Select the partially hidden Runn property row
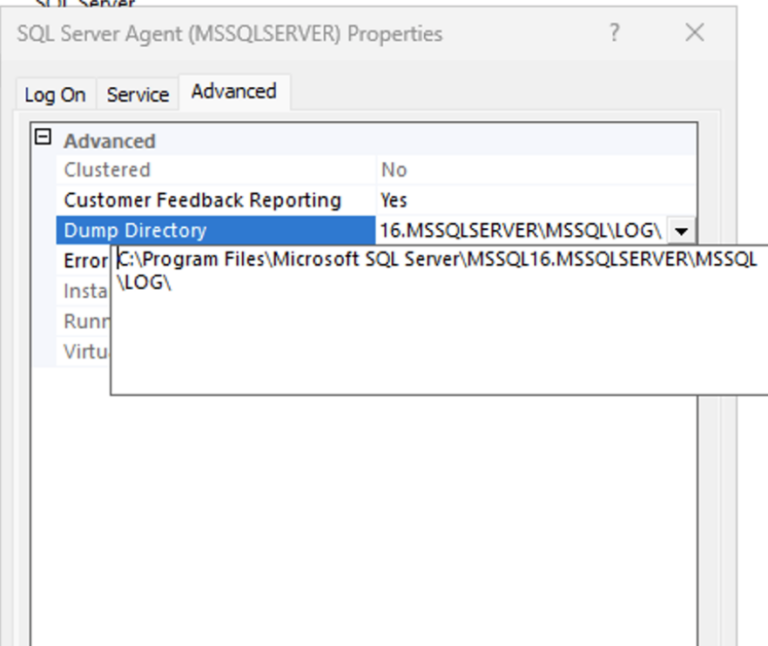768x646 pixels. (85, 321)
